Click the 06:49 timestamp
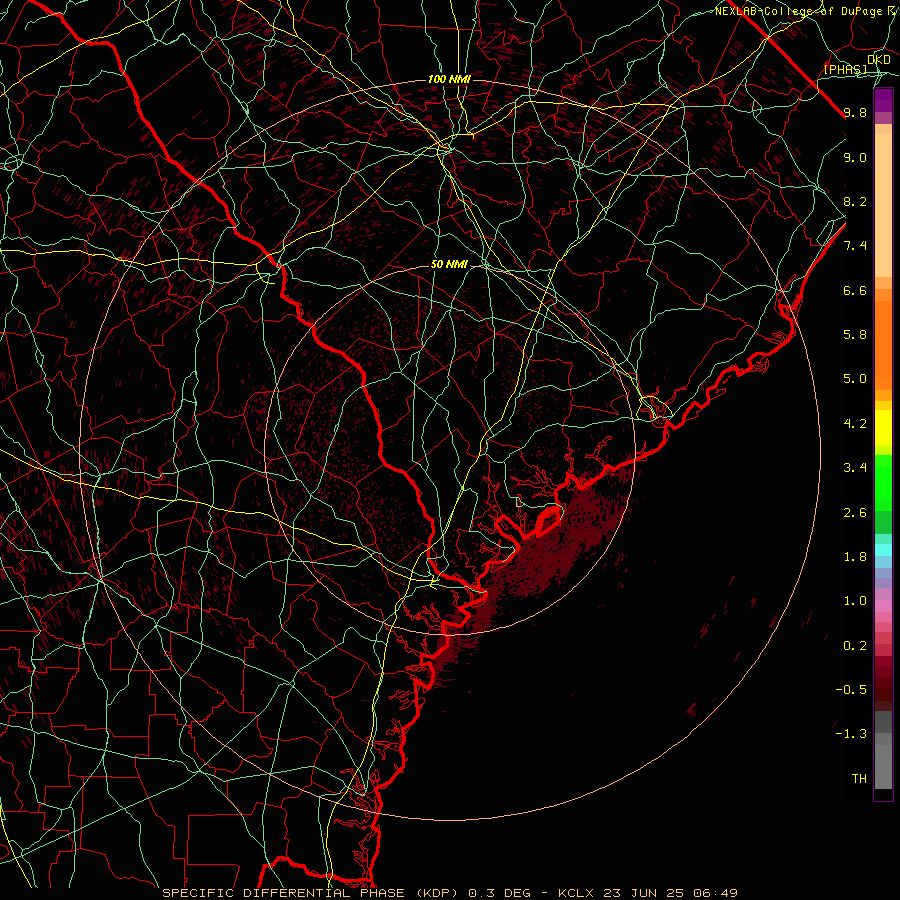Viewport: 900px width, 900px height. pos(715,893)
